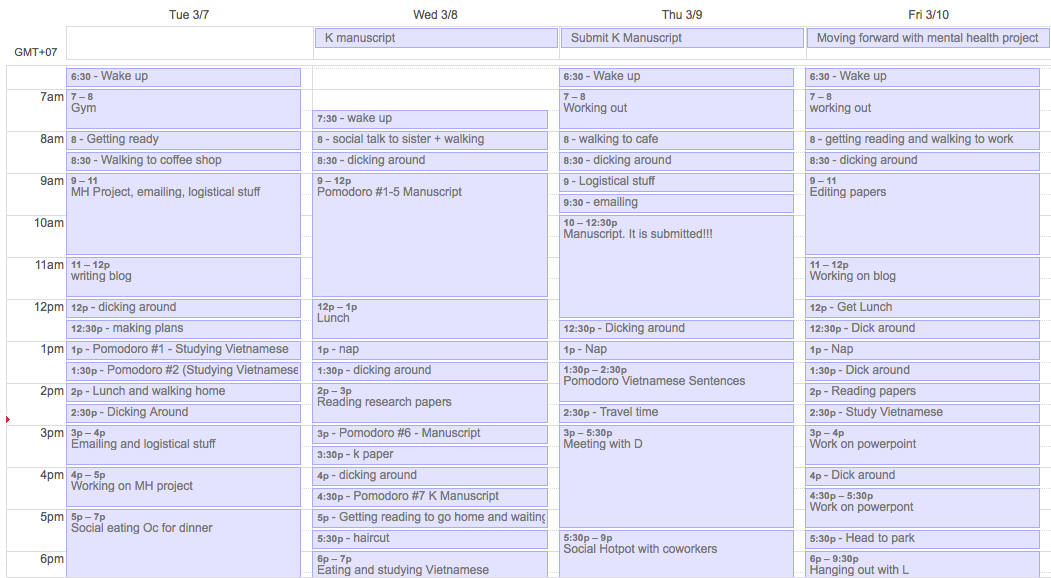Open Friday 7–8 working out event

[x=922, y=109]
